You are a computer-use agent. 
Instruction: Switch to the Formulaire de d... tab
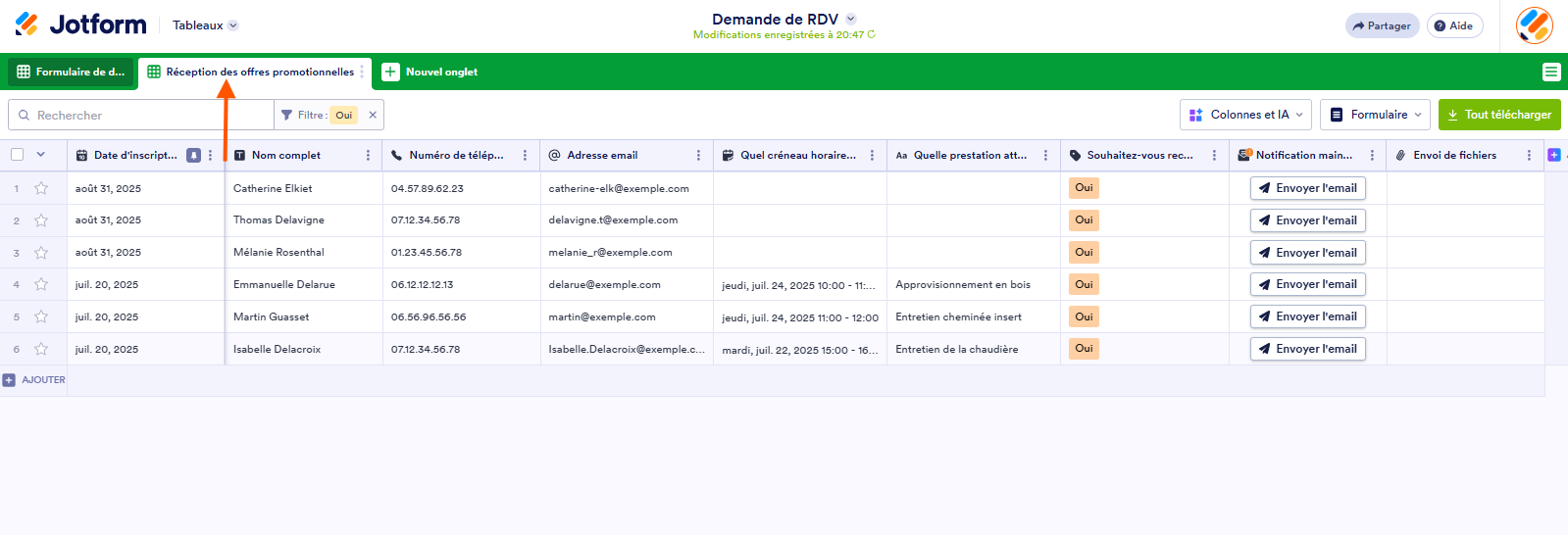[71, 72]
